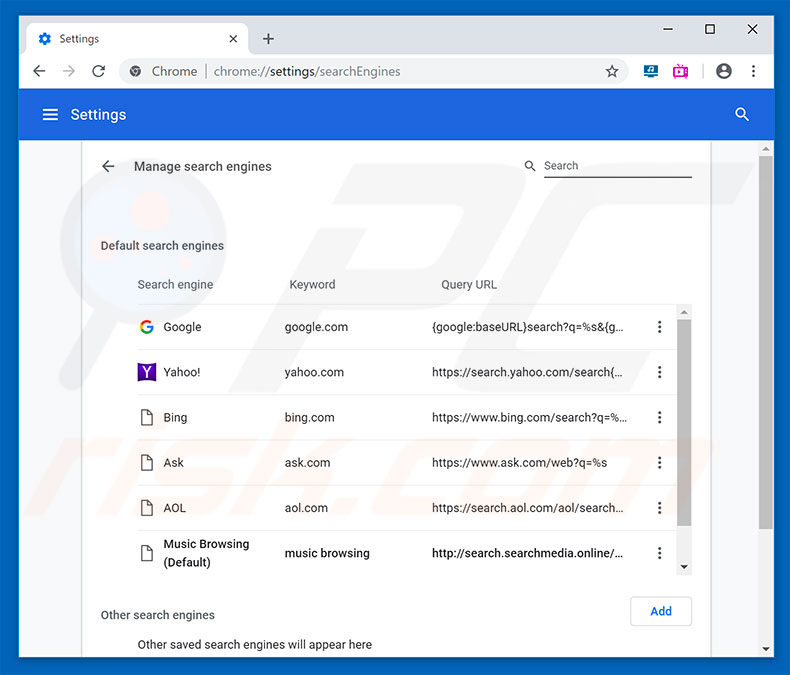This screenshot has height=675, width=790.
Task: Click the 'Manage search engines' heading
Action: pyautogui.click(x=203, y=166)
